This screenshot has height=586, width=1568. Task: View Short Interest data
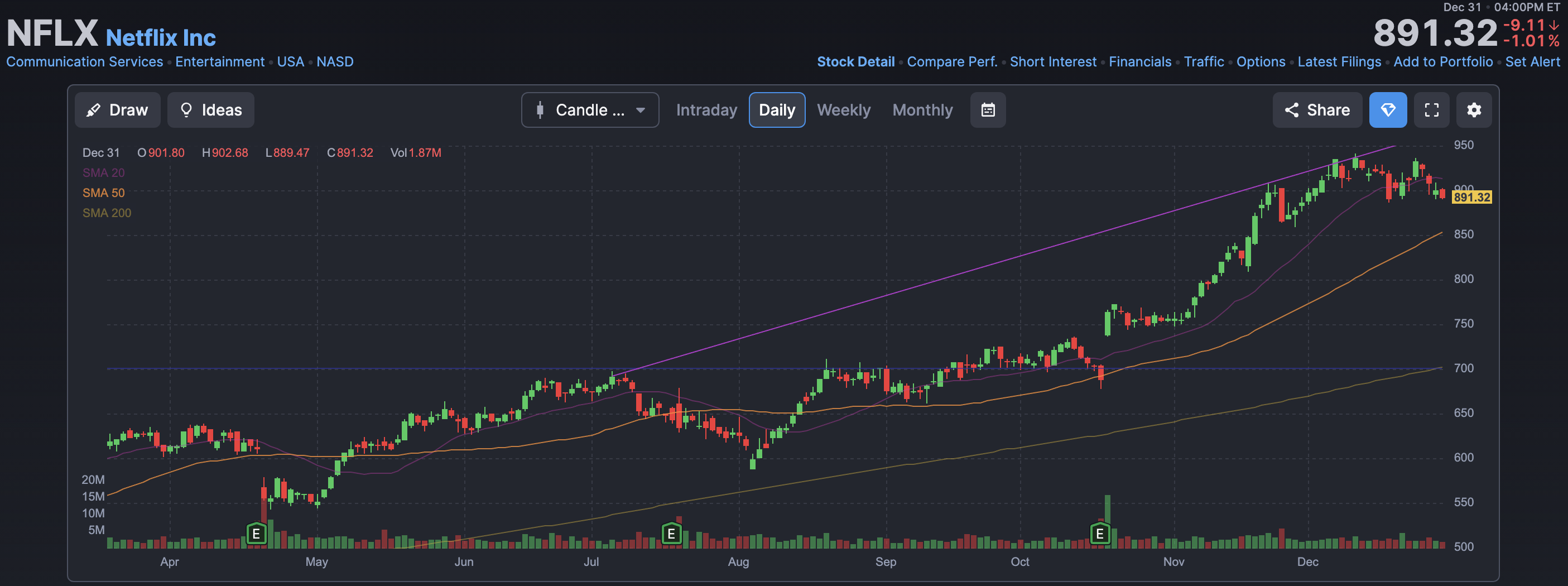click(1053, 62)
